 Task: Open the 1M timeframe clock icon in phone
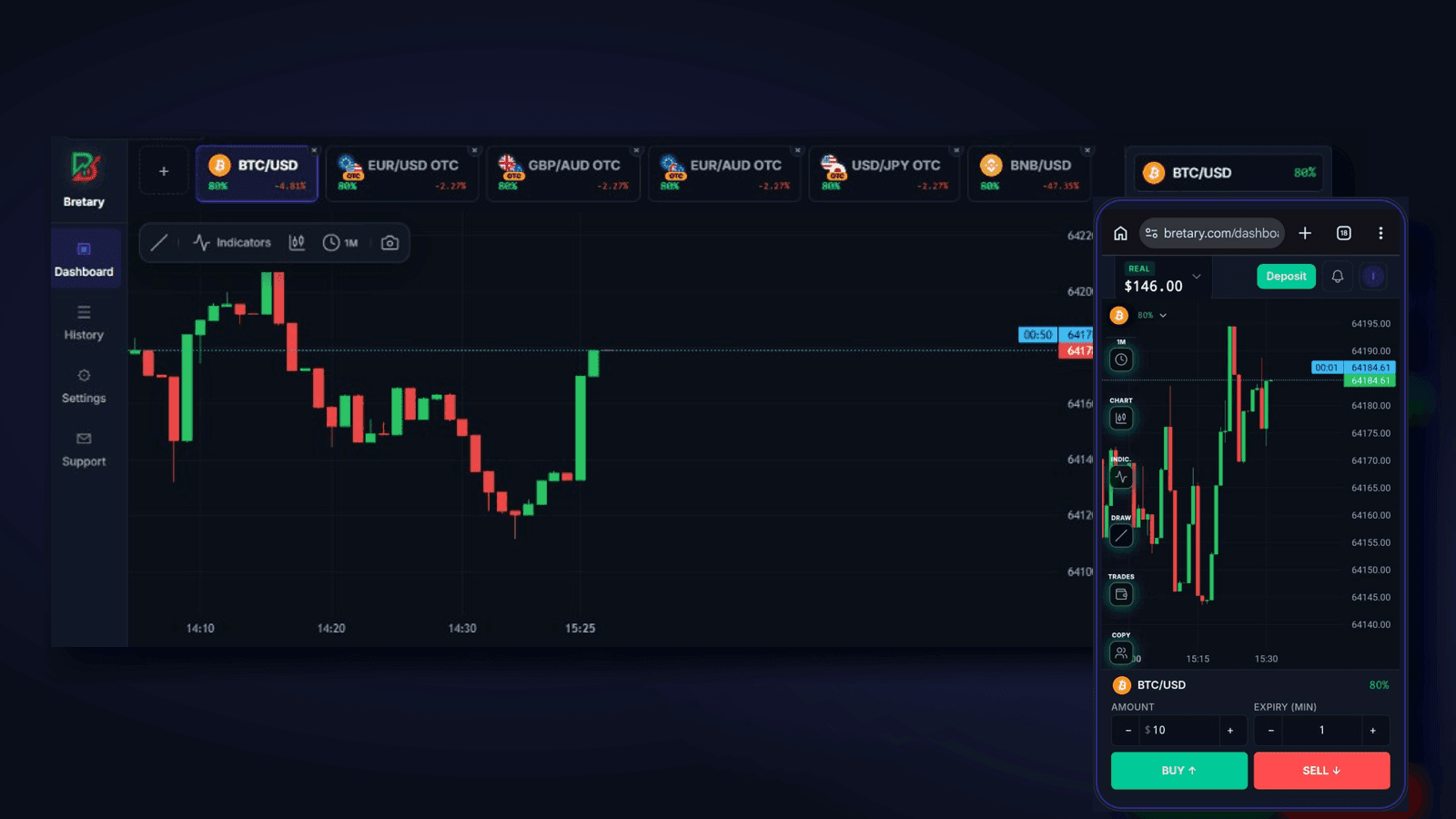point(1121,359)
